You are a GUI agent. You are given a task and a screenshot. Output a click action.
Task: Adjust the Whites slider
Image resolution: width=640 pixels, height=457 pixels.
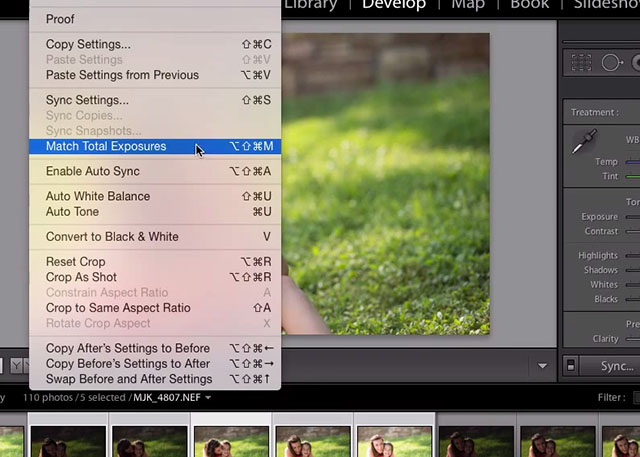632,285
